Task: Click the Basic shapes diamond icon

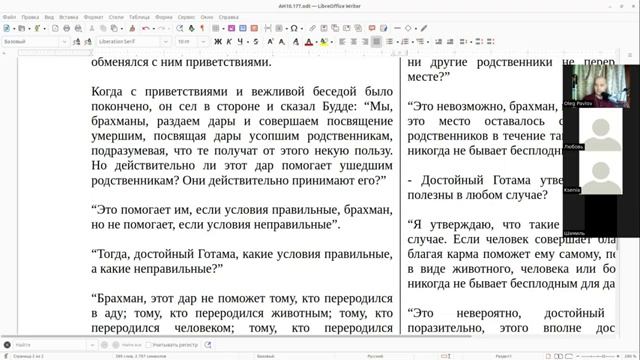Action: 408,28
